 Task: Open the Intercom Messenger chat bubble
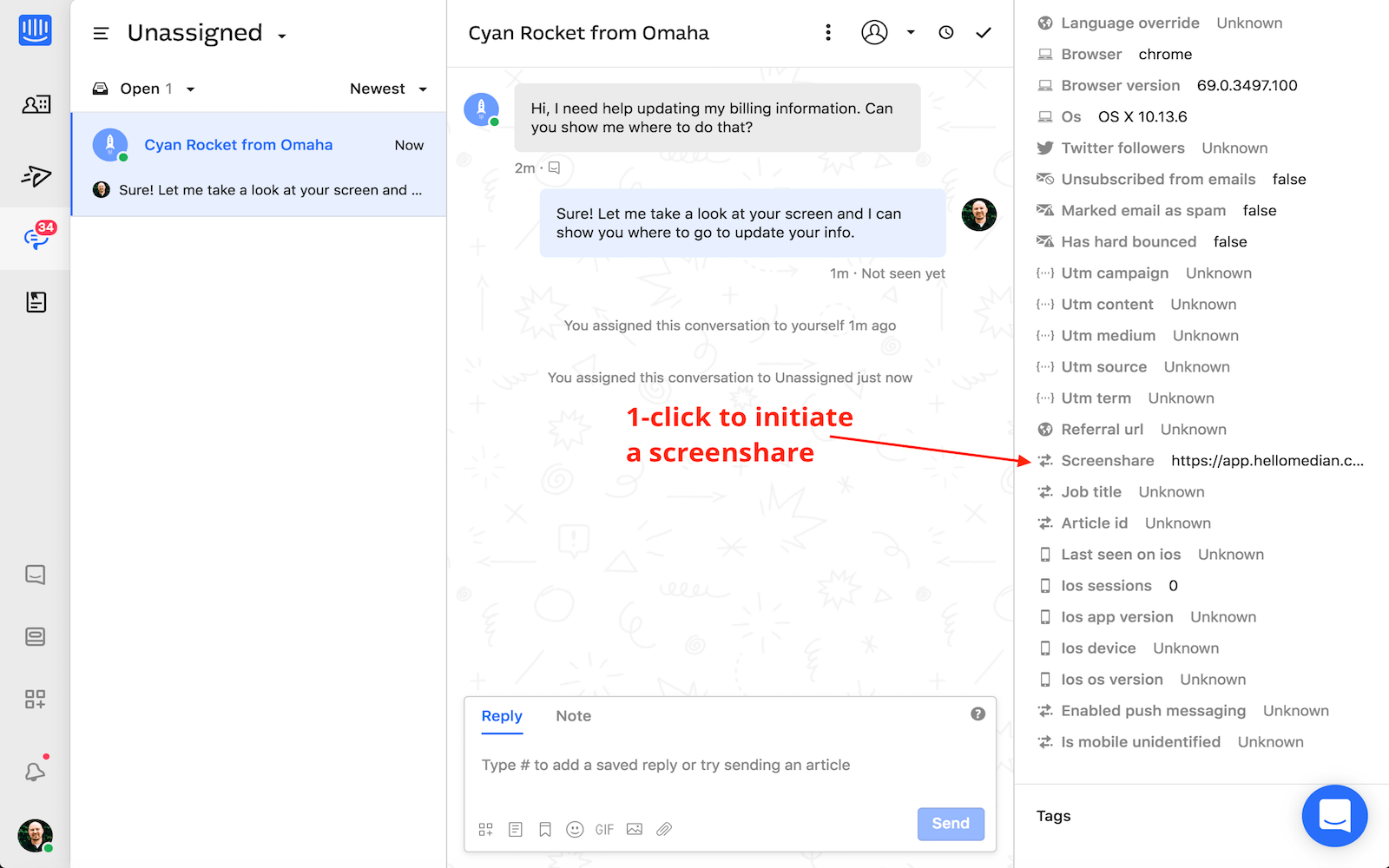[1334, 816]
